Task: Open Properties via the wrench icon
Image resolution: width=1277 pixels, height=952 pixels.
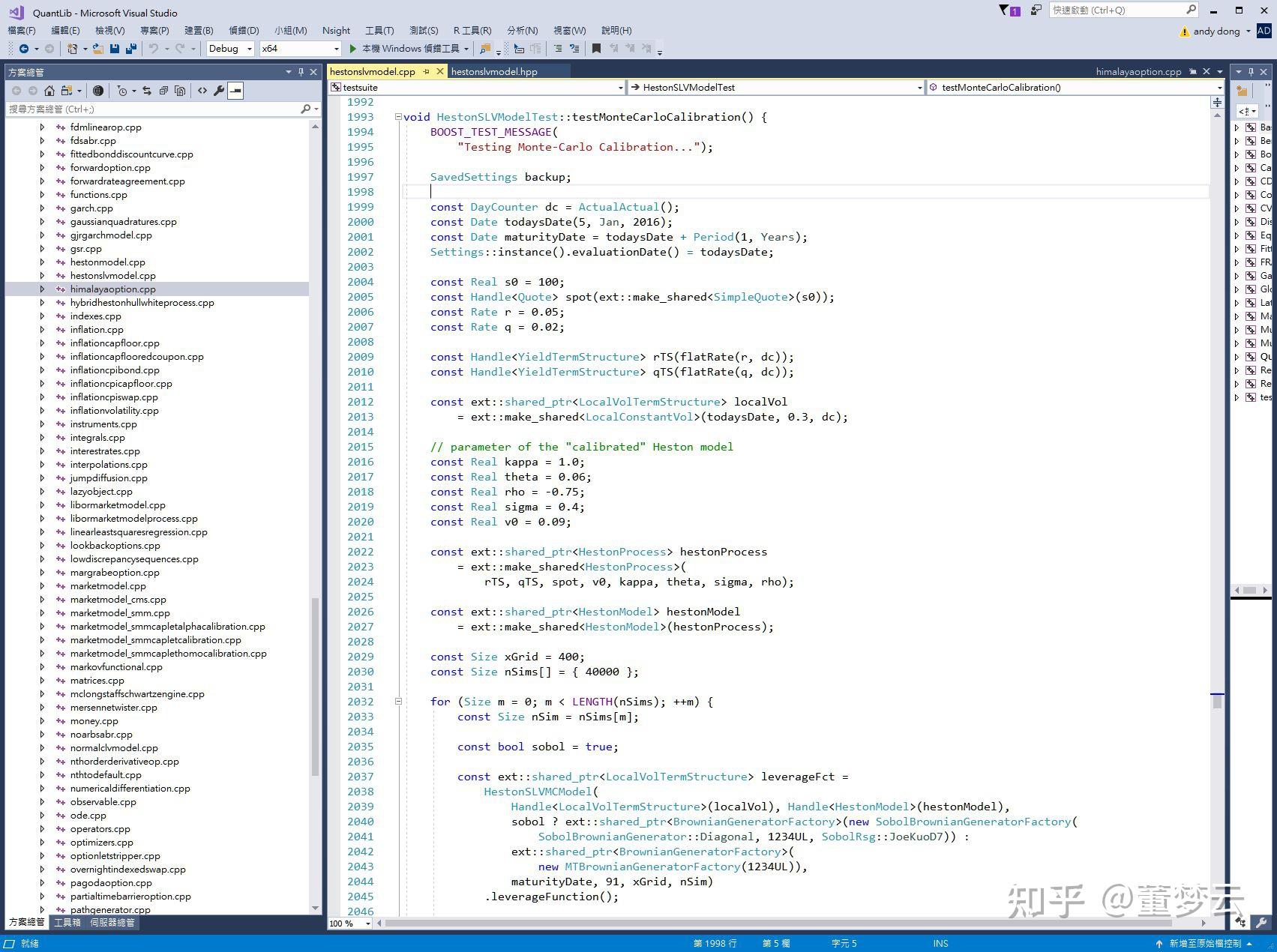Action: tap(219, 91)
